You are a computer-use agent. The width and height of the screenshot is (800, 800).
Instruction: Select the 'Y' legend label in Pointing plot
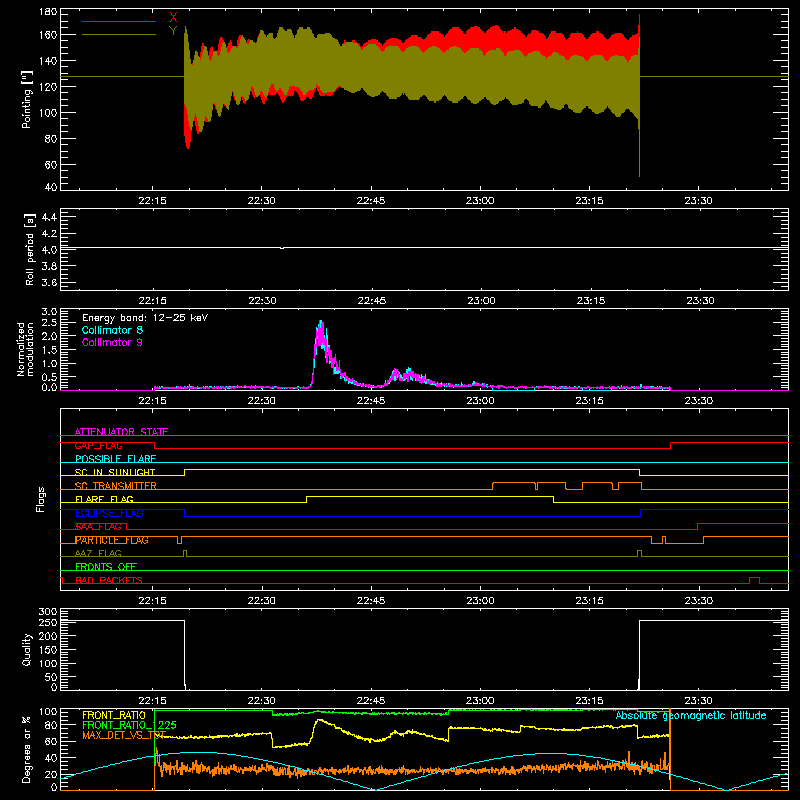coord(173,31)
